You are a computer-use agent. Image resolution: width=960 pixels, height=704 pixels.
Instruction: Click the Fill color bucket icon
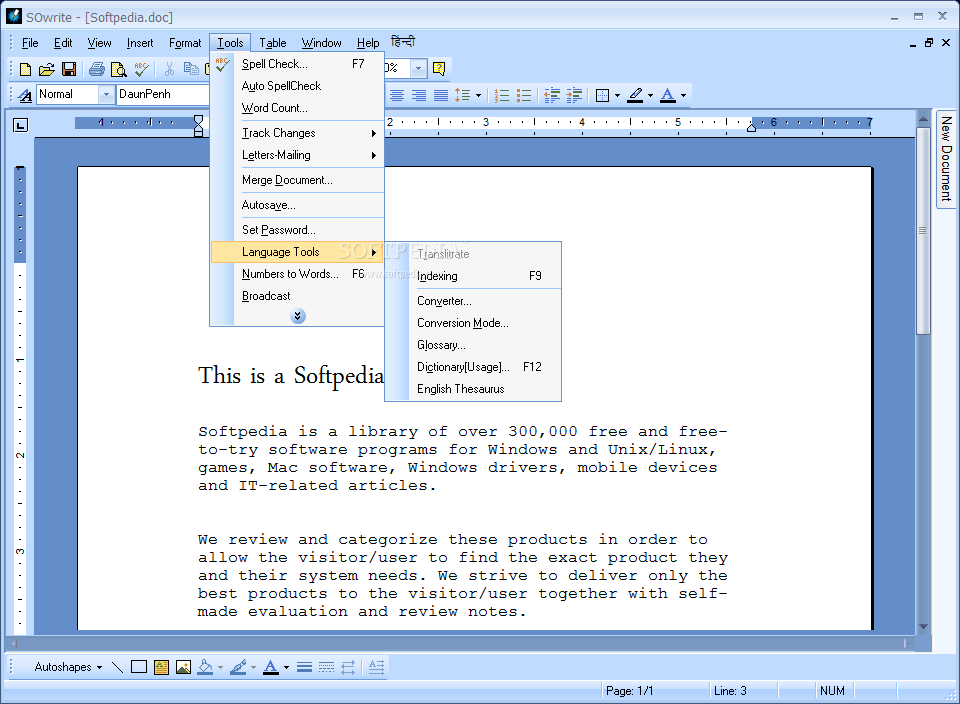click(x=205, y=667)
